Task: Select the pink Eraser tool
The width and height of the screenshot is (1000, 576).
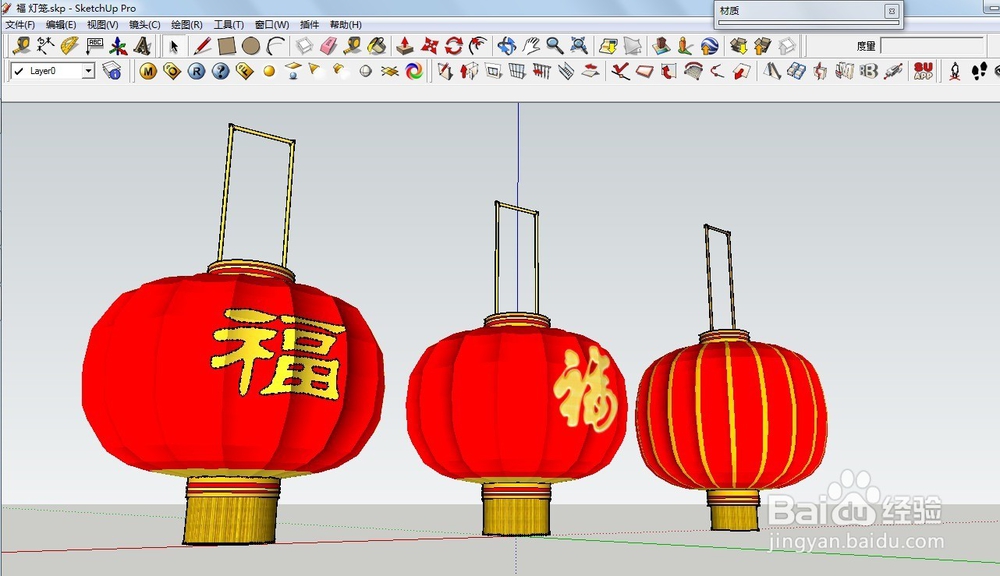Action: coord(328,46)
